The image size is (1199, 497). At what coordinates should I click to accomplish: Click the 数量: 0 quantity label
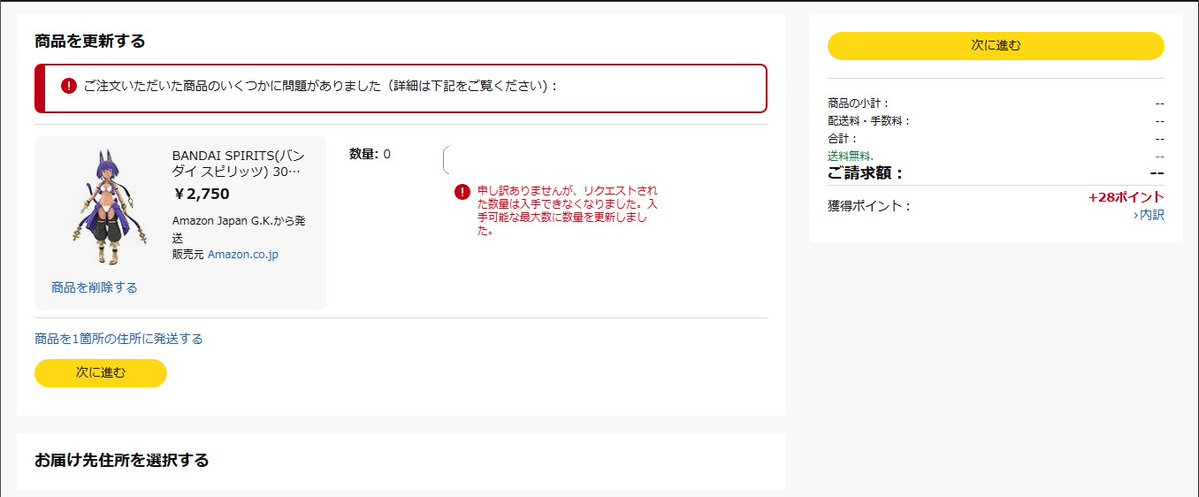click(x=370, y=154)
